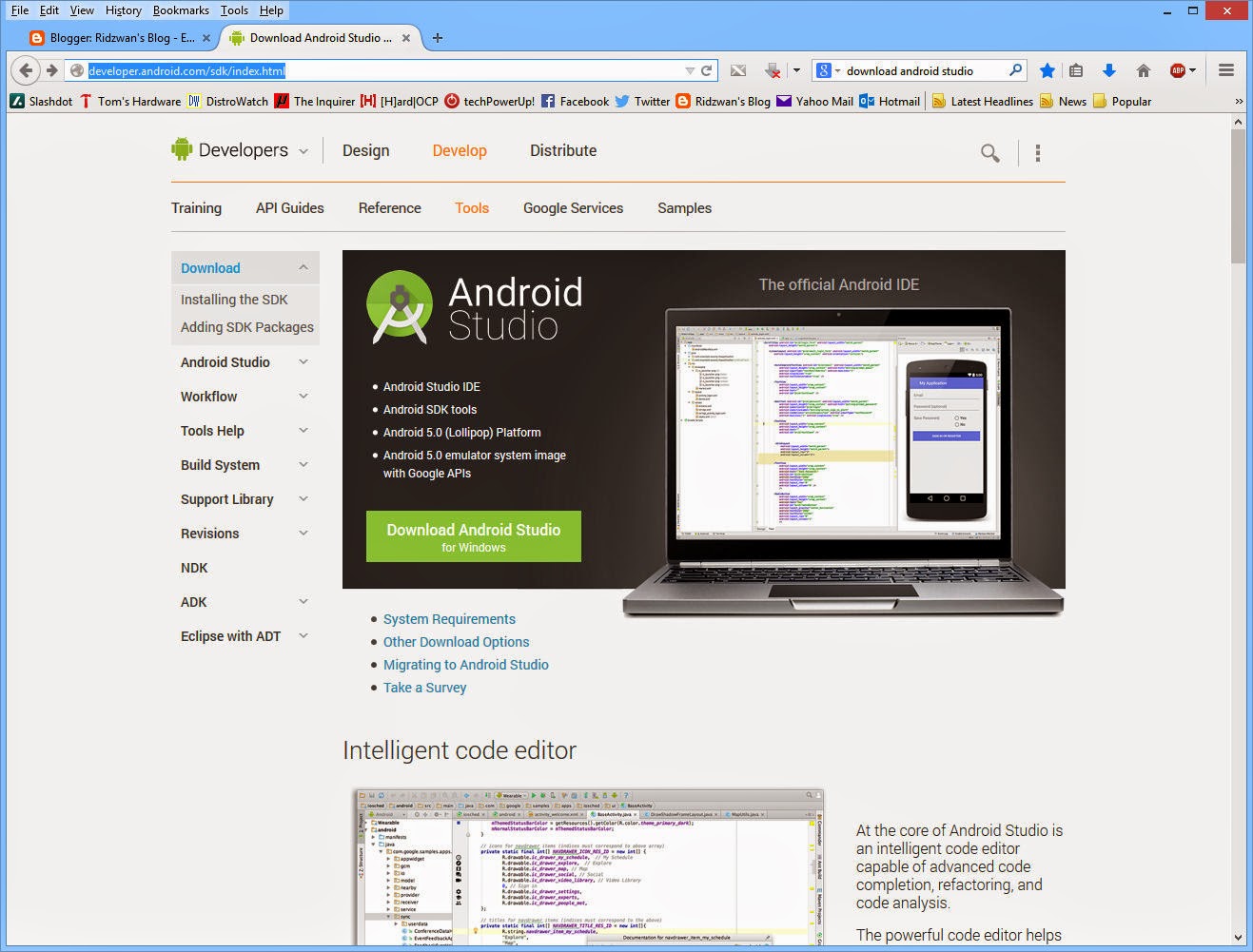Go to the Firefox Home icon
Viewport: 1253px width, 952px height.
[1144, 70]
